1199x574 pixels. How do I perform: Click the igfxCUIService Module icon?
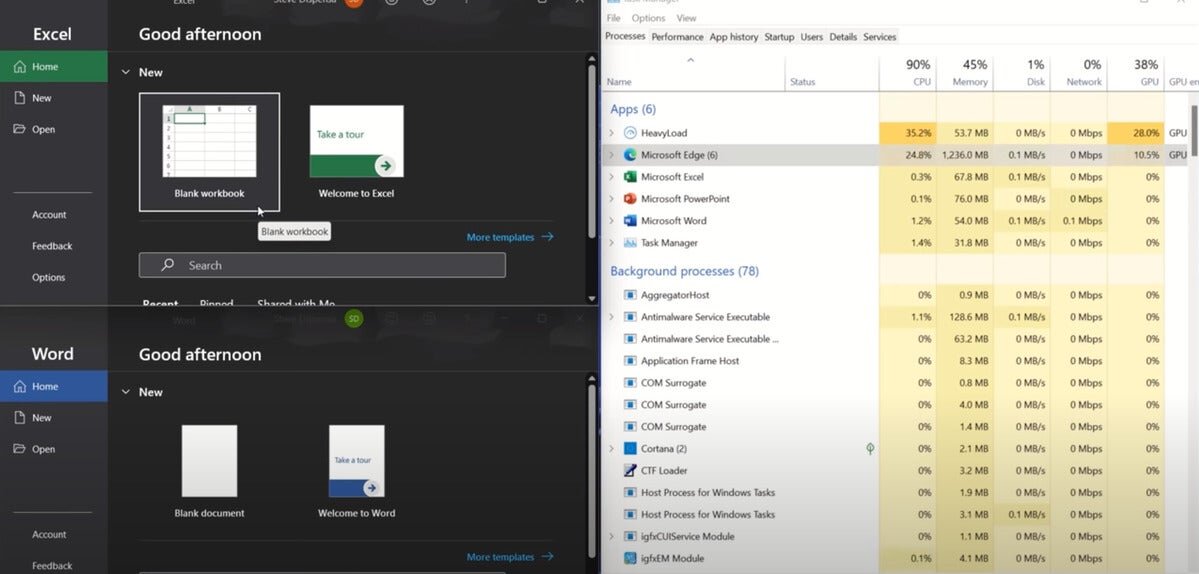click(x=630, y=537)
